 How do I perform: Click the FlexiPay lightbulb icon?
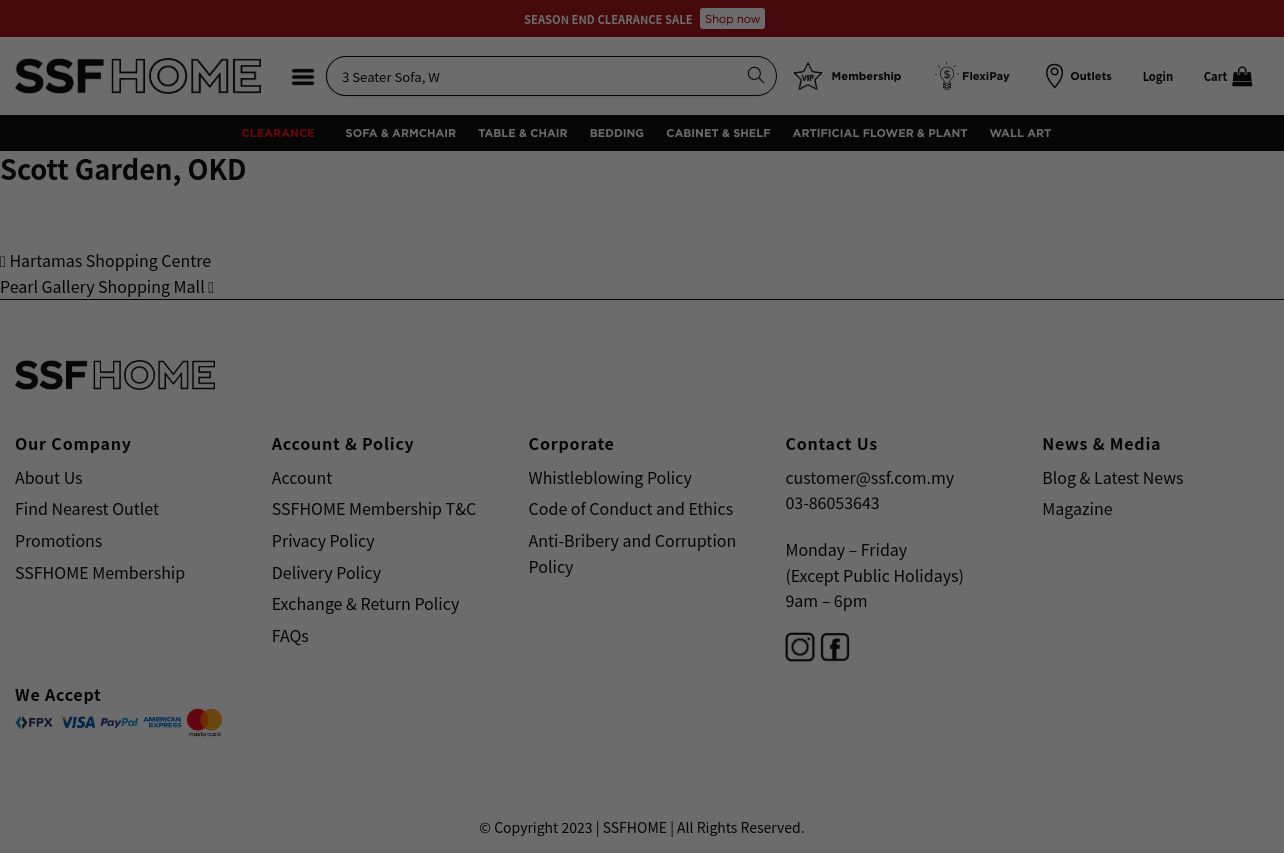[946, 76]
